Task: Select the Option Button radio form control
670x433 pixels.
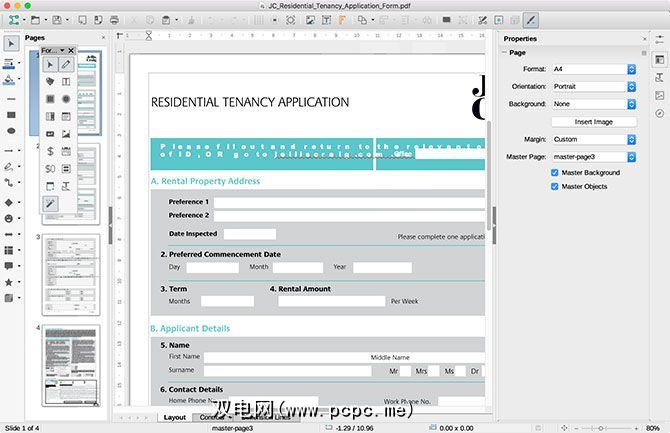Action: tap(66, 99)
